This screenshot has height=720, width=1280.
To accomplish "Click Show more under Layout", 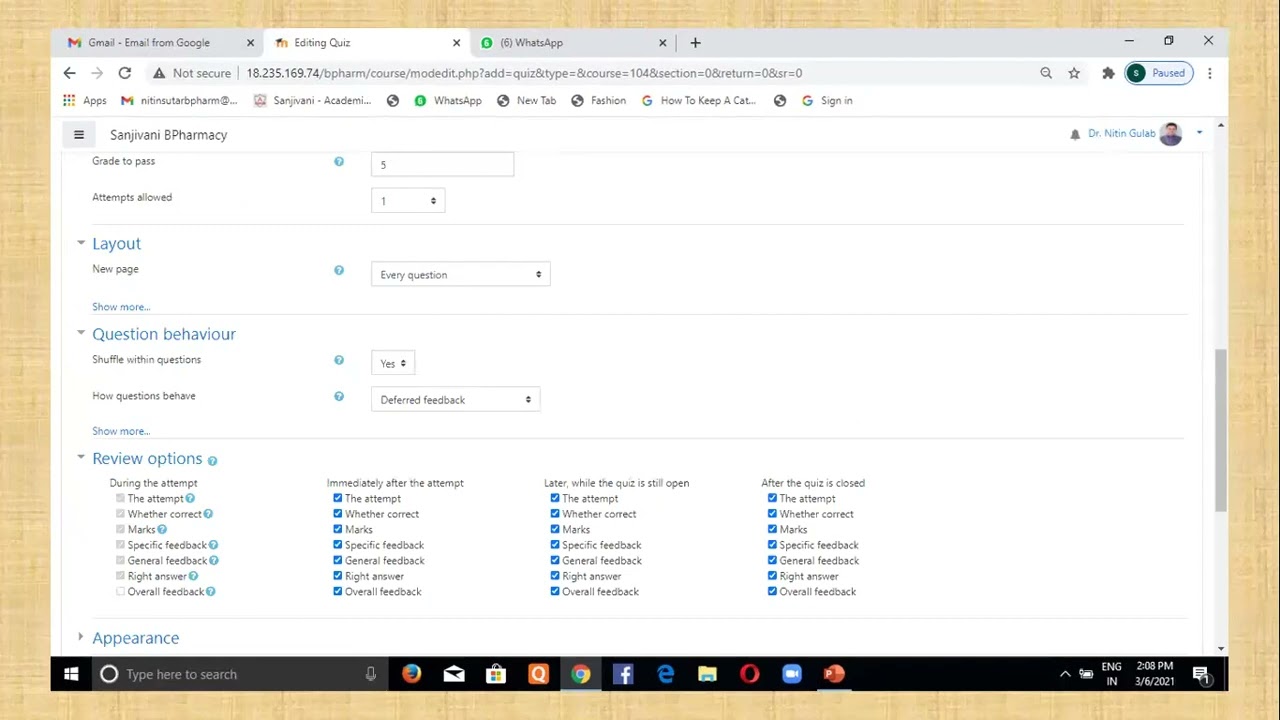I will pyautogui.click(x=121, y=307).
